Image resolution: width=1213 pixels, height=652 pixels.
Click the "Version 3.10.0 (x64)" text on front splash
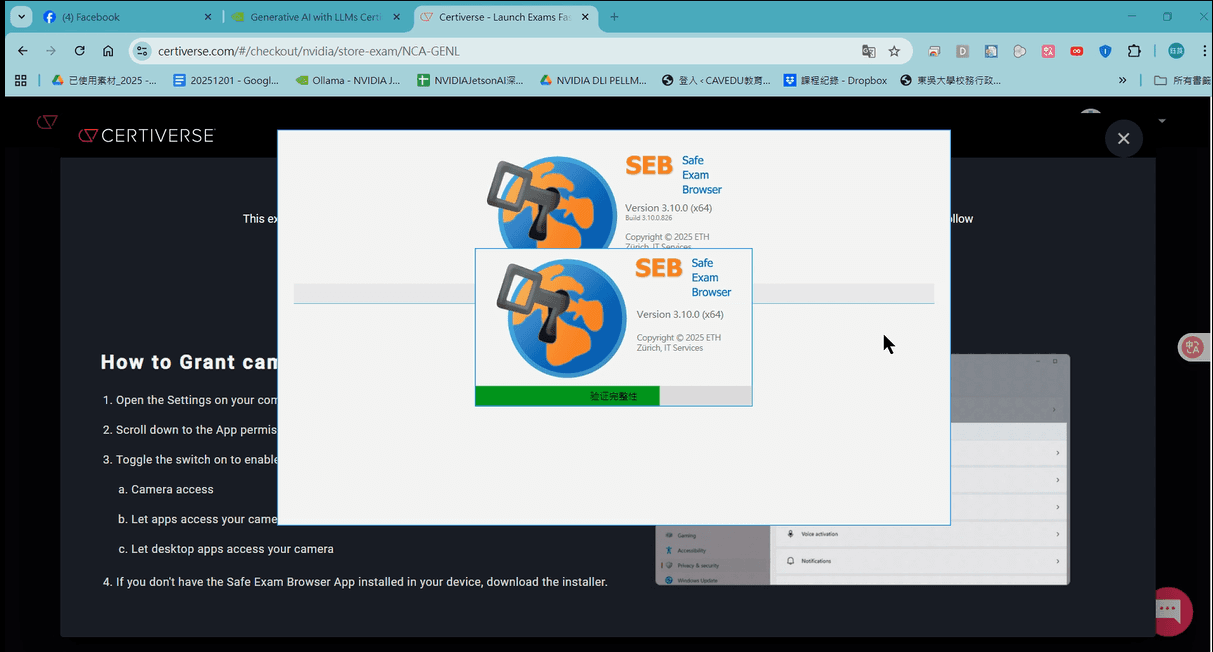(x=680, y=315)
